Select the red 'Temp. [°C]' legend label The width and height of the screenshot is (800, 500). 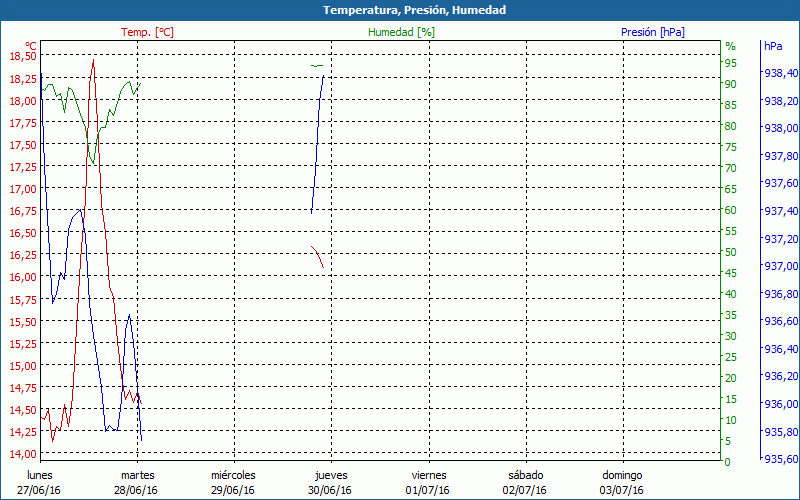[x=147, y=32]
